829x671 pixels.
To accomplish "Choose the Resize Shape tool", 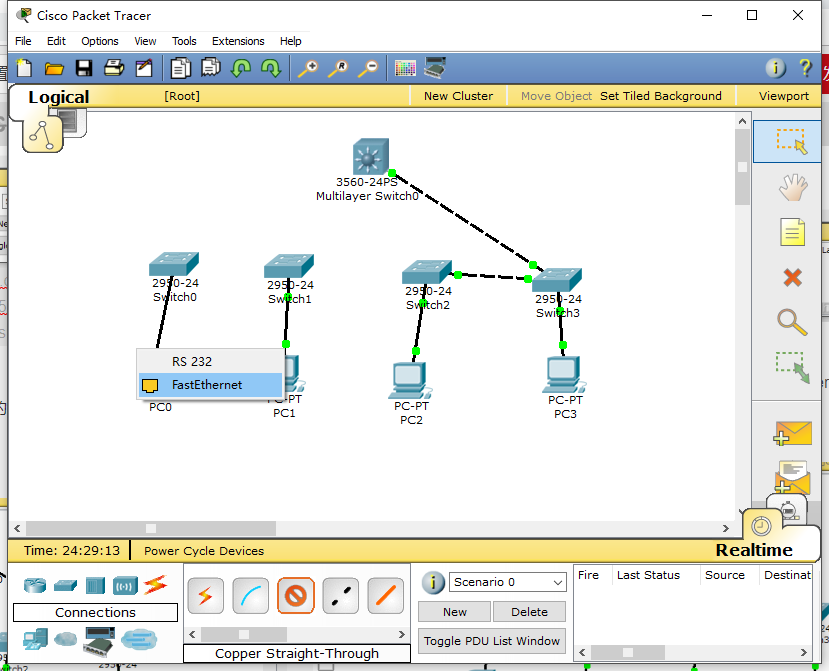I will click(793, 367).
